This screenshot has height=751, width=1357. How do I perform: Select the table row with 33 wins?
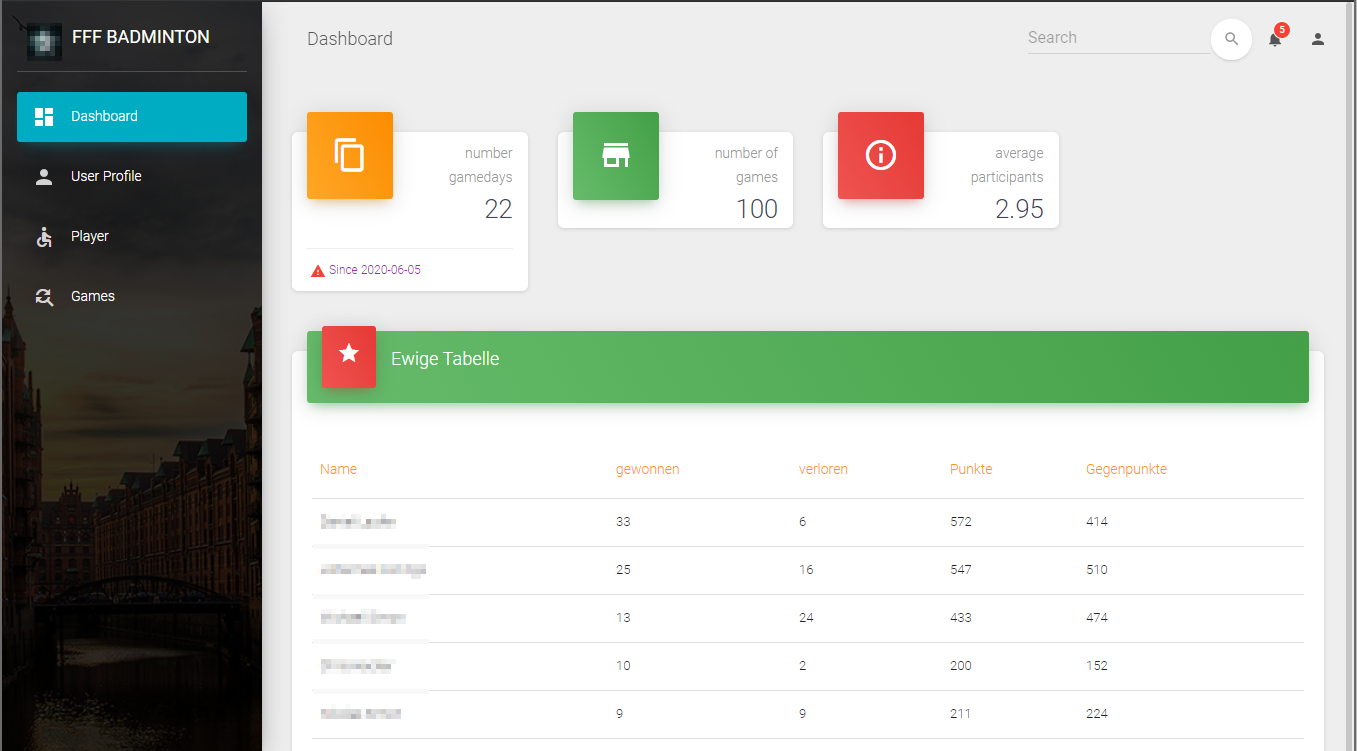(807, 522)
